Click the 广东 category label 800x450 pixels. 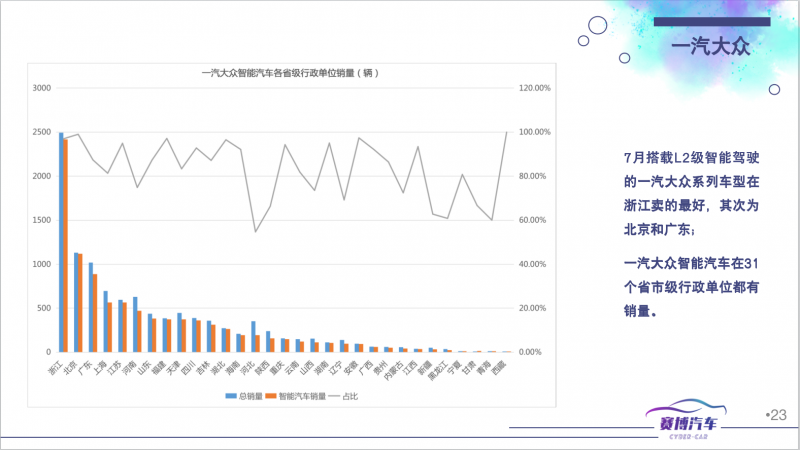[85, 367]
